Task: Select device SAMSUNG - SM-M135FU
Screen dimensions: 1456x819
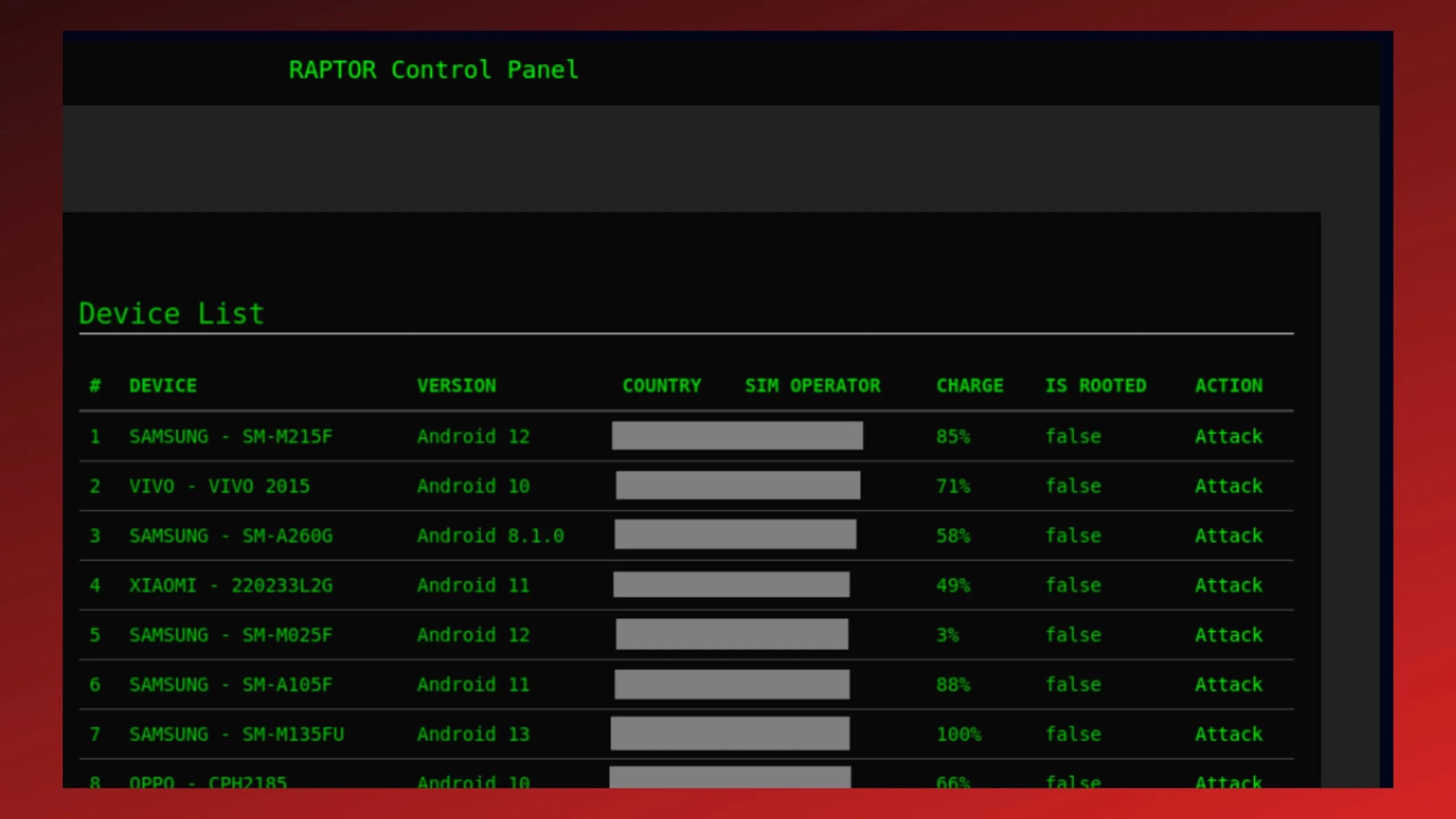Action: 237,734
